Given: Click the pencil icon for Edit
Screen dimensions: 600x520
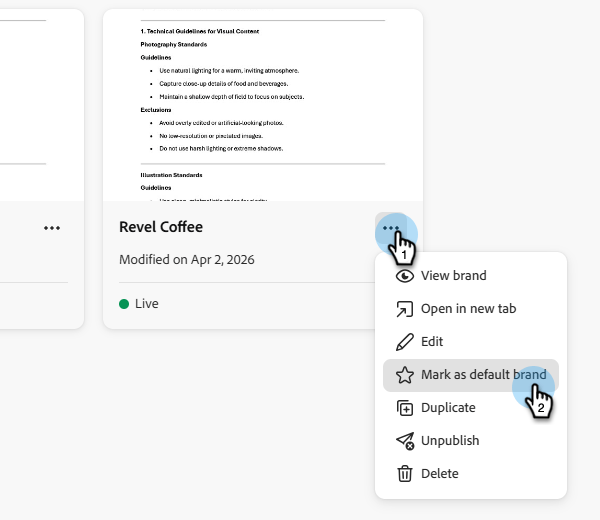Looking at the screenshot, I should (405, 342).
